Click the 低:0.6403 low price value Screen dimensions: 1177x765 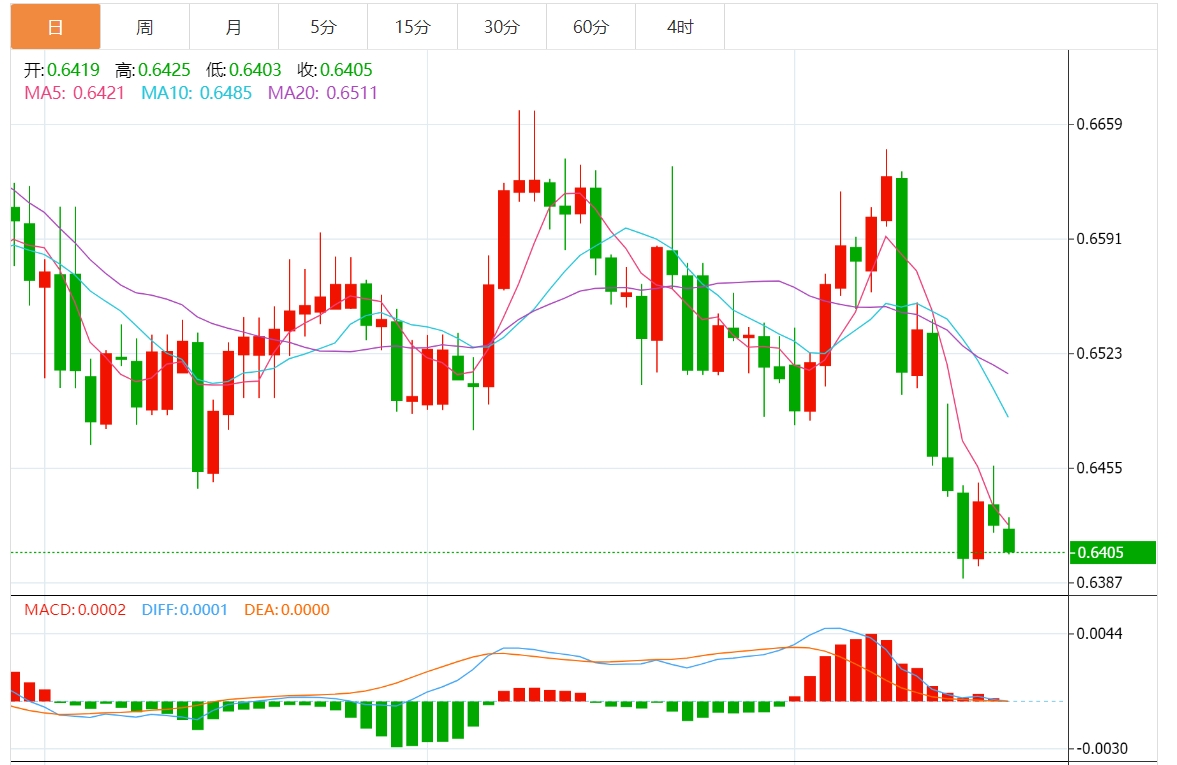(244, 70)
